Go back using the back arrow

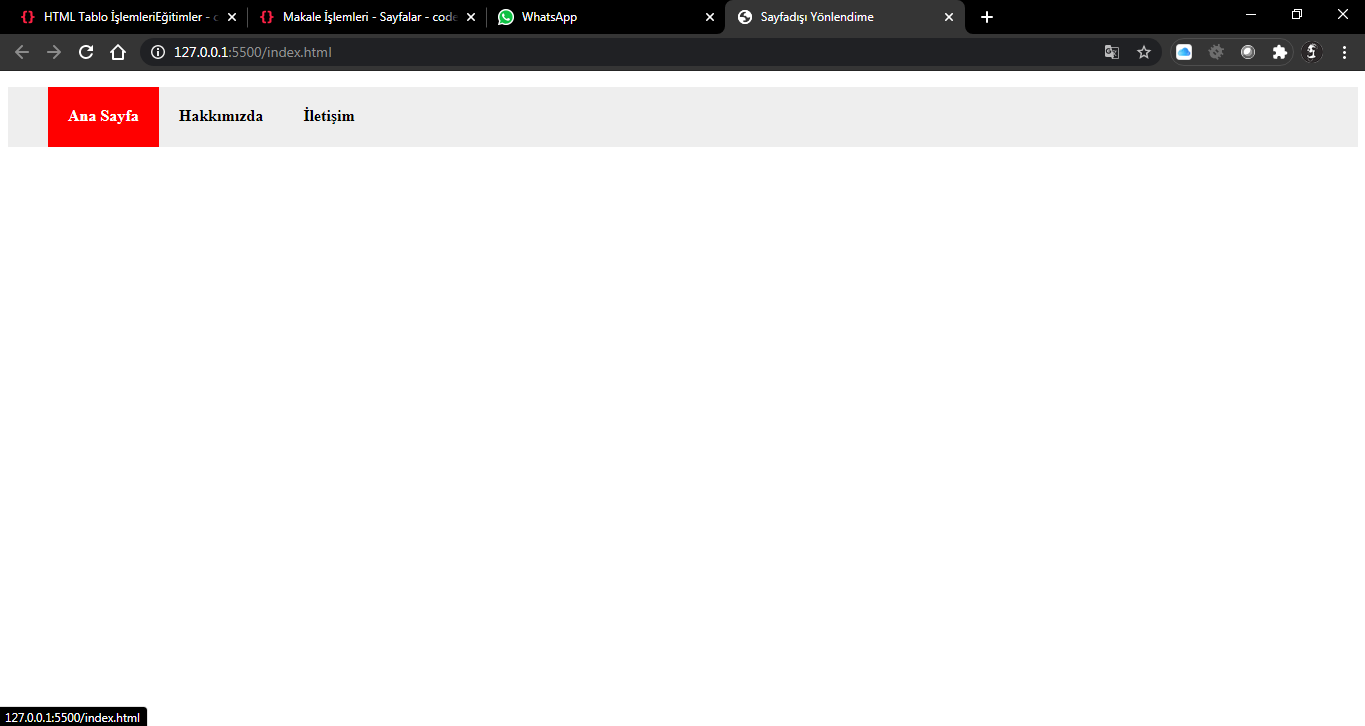[x=22, y=52]
